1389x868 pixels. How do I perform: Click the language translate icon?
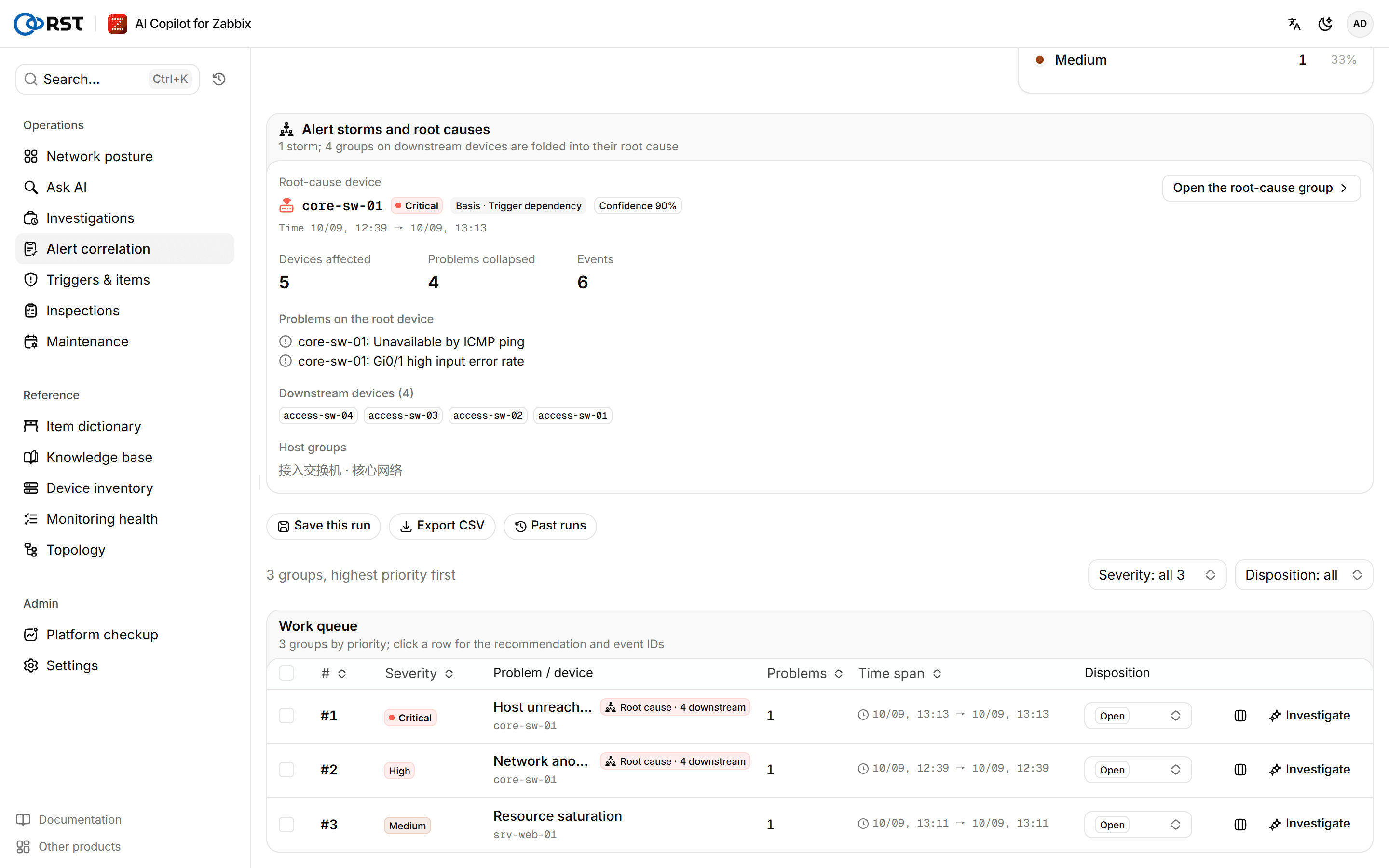1294,24
